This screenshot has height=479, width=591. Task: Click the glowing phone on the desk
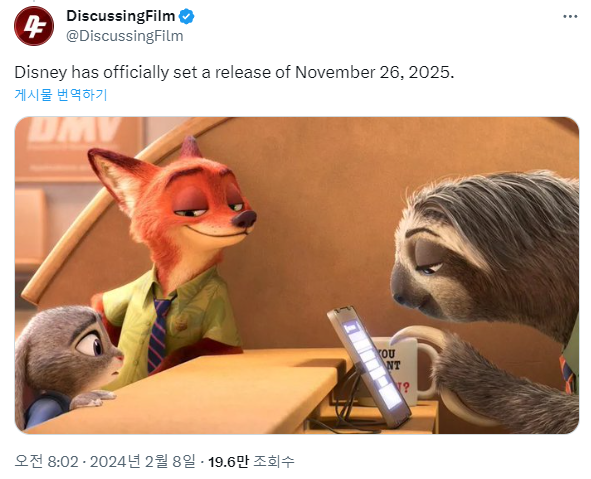pos(369,366)
